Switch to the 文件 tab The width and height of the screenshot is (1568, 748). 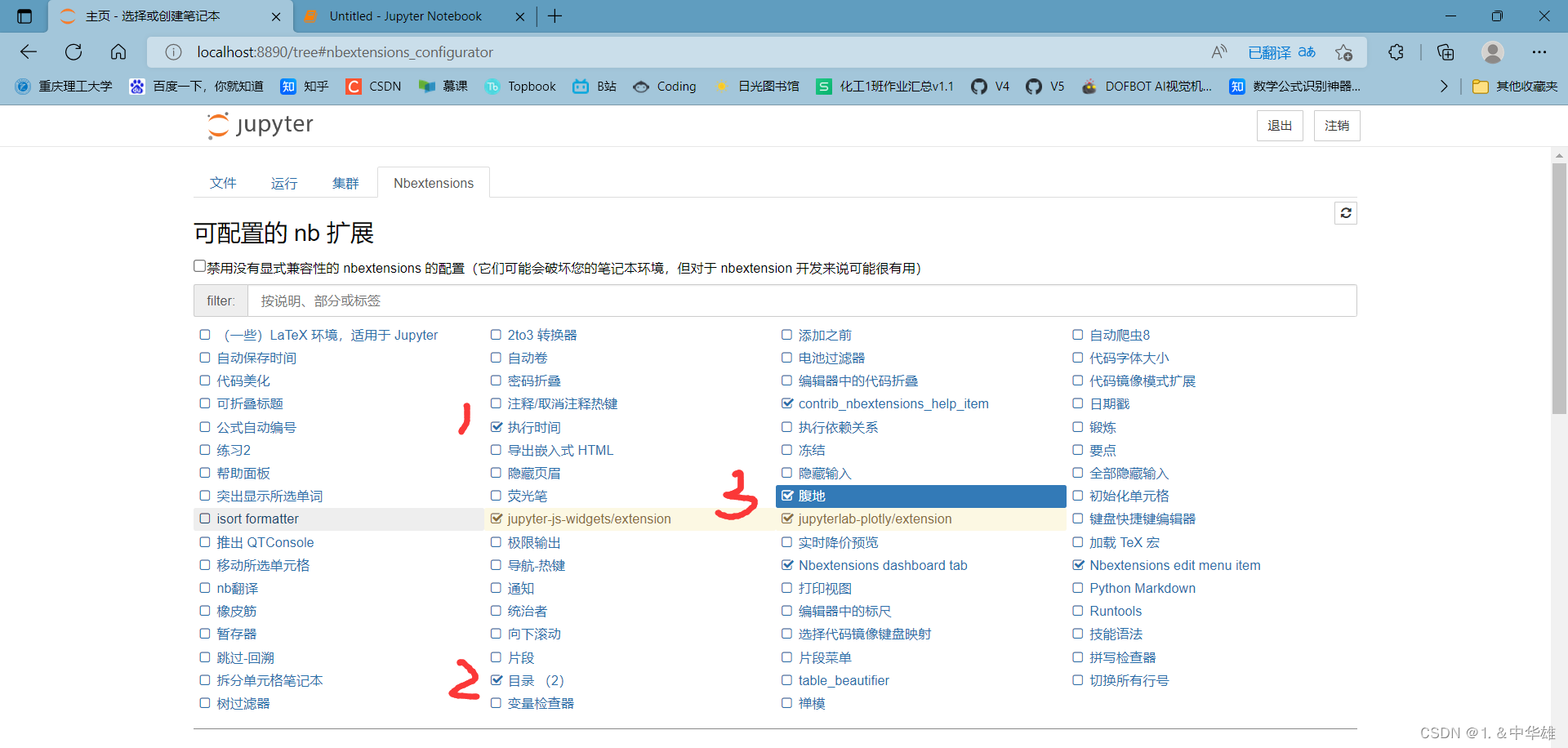(x=223, y=183)
